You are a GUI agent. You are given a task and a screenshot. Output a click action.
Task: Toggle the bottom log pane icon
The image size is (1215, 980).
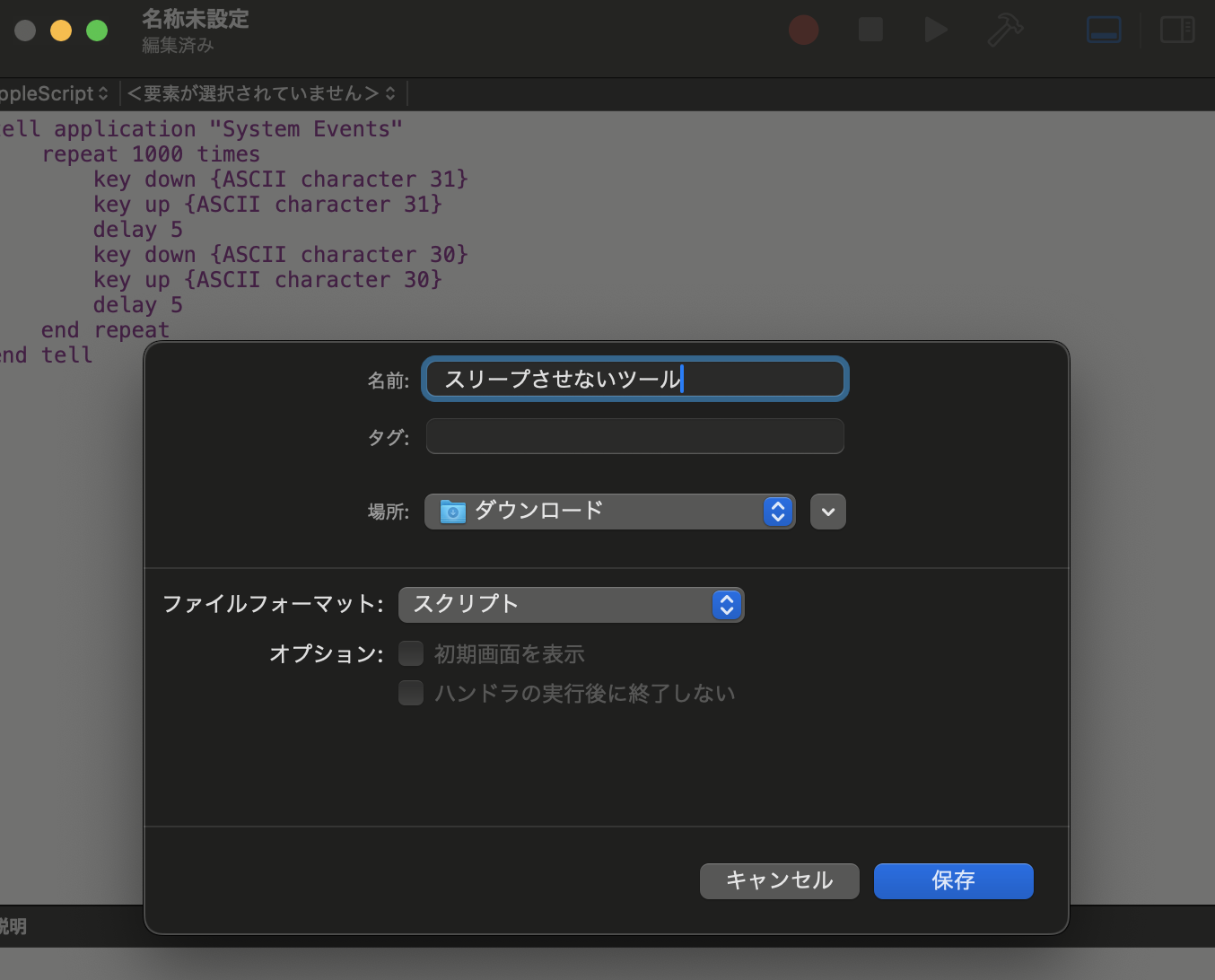point(1104,30)
